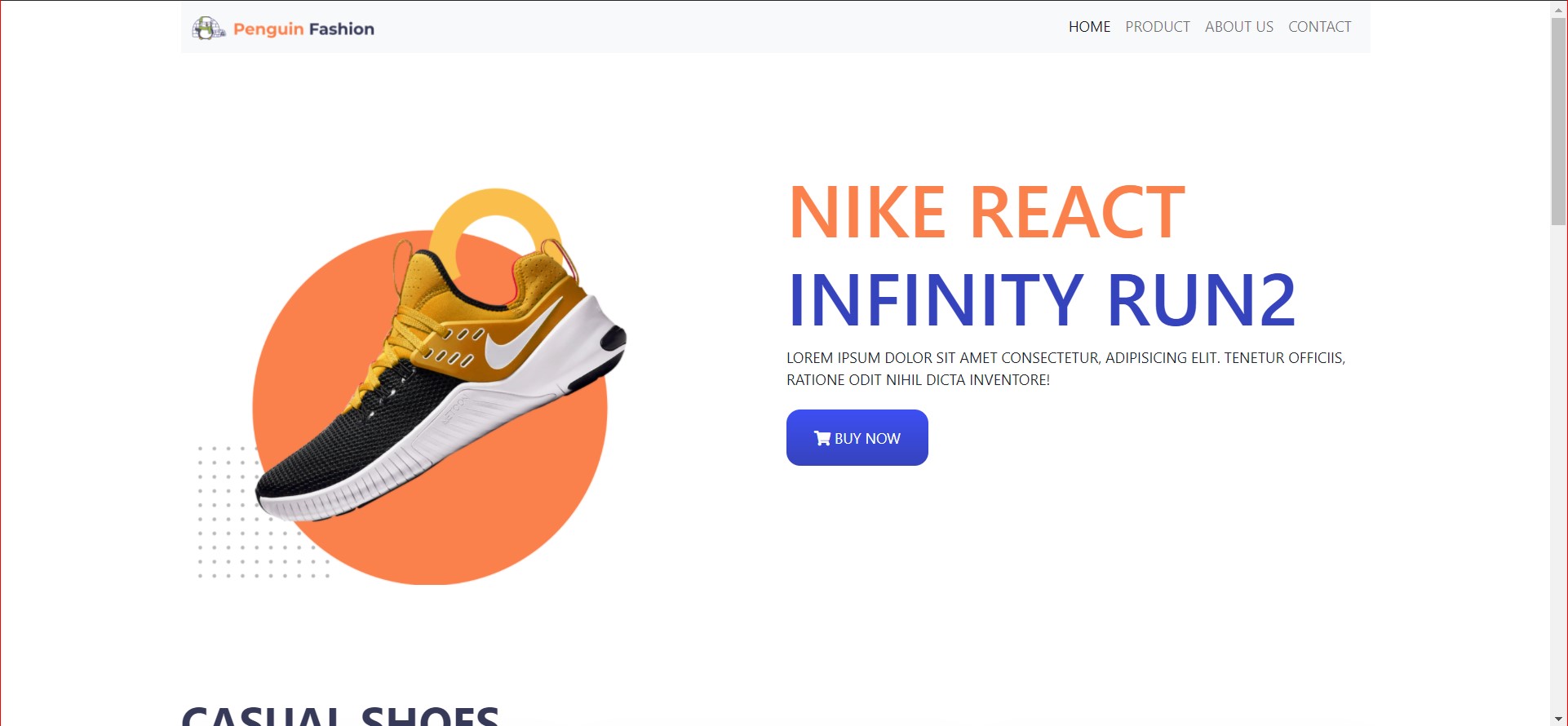Screen dimensions: 1568x726
Task: Click the INFINITY RUN2 blue heading
Action: click(1042, 300)
